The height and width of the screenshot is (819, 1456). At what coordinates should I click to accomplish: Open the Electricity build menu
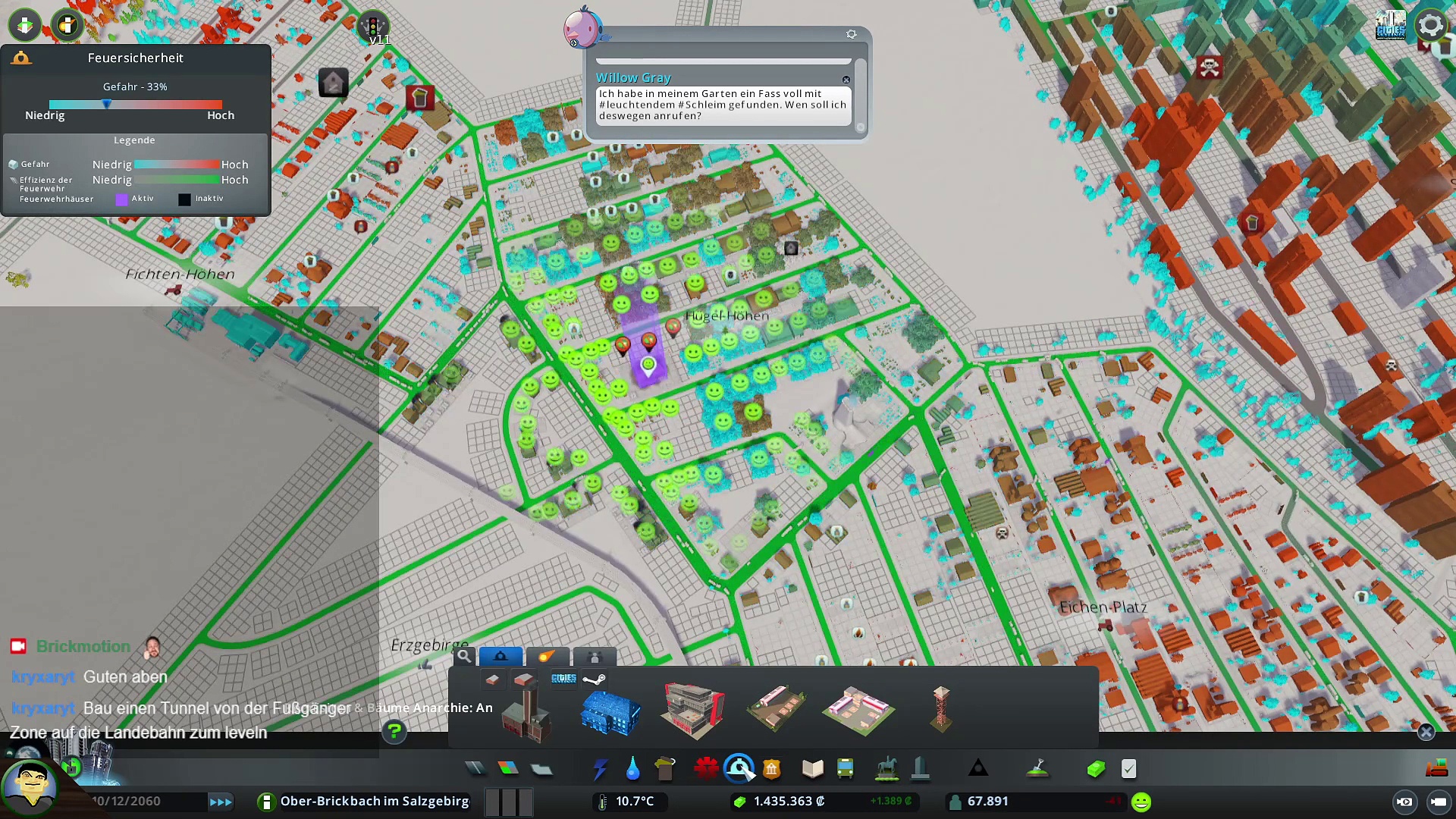coord(600,770)
